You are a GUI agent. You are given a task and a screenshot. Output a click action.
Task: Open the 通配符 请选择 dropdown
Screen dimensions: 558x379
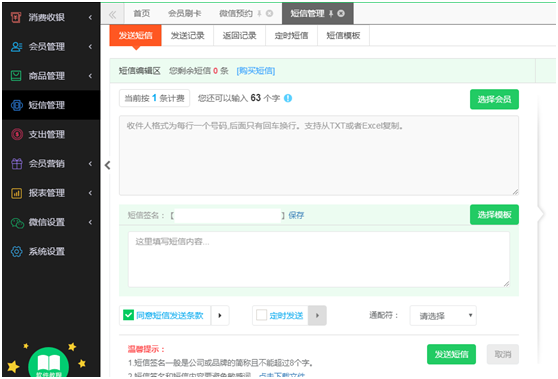click(x=443, y=315)
